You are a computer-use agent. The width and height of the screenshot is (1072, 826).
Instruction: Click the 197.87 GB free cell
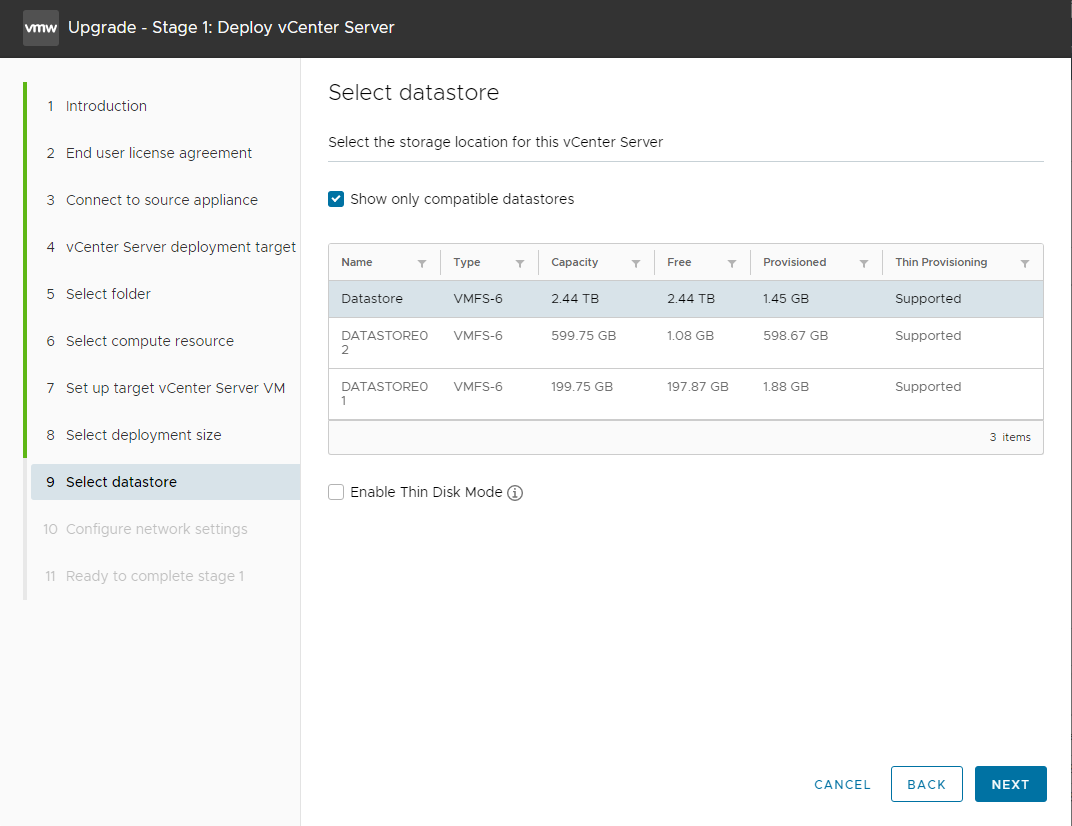click(697, 386)
